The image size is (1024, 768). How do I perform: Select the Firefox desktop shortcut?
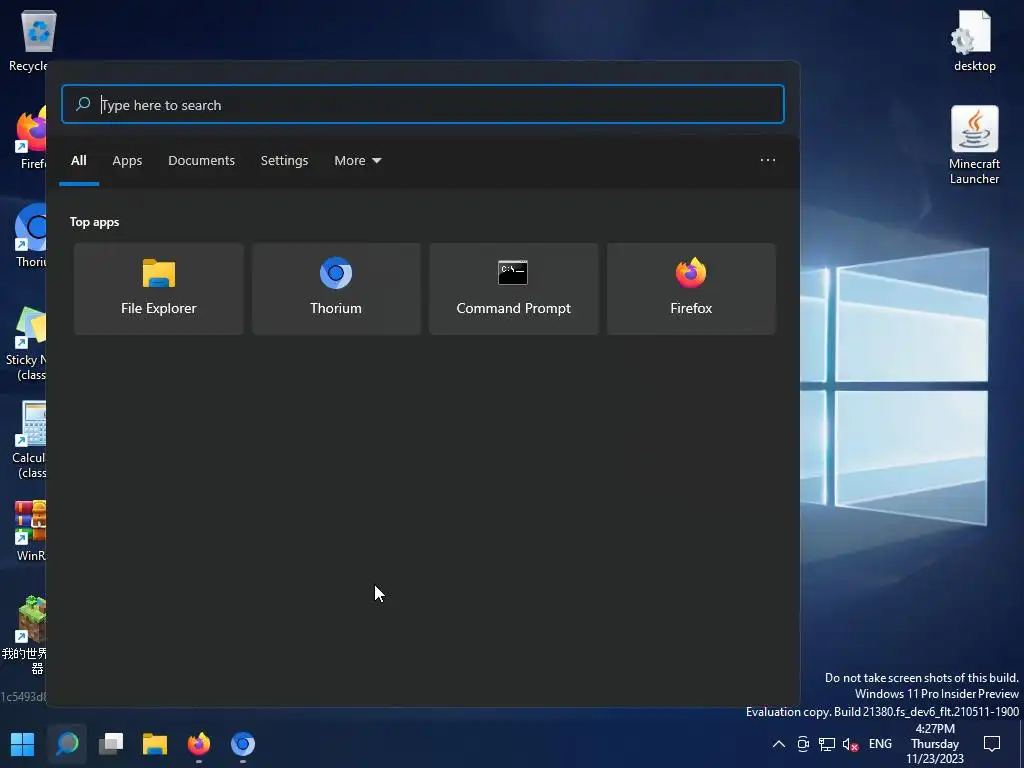[x=31, y=138]
